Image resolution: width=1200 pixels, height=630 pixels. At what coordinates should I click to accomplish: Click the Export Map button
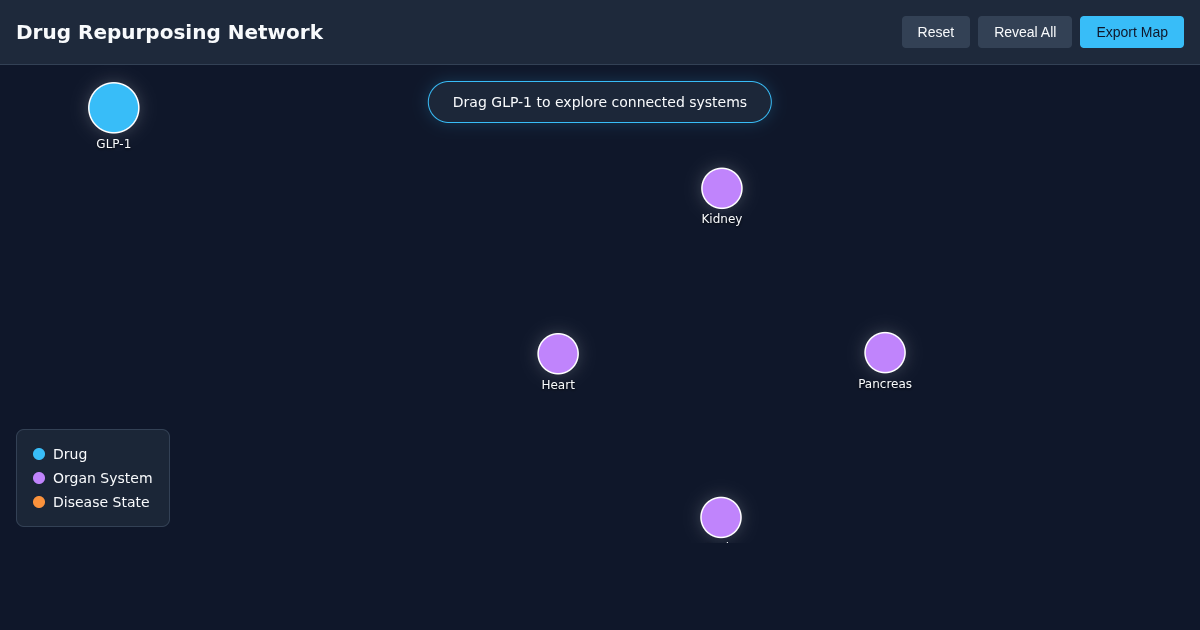click(x=1132, y=32)
